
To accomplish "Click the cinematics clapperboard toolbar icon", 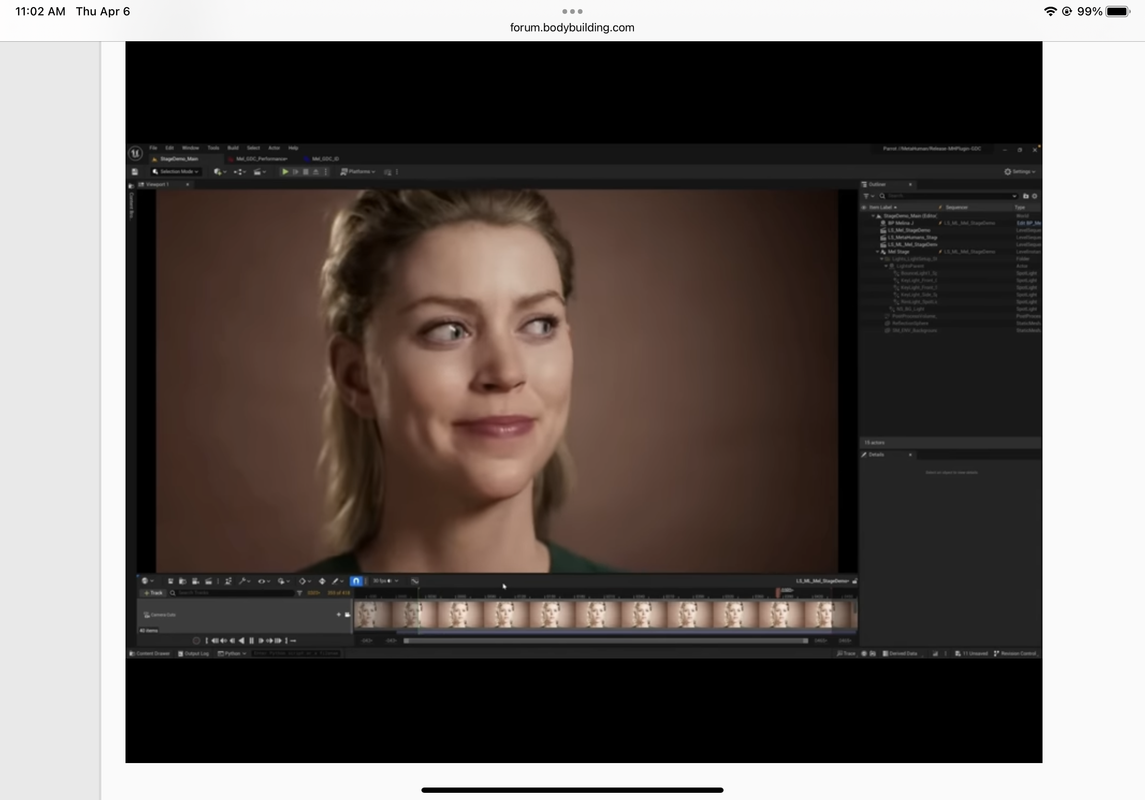I will (259, 172).
